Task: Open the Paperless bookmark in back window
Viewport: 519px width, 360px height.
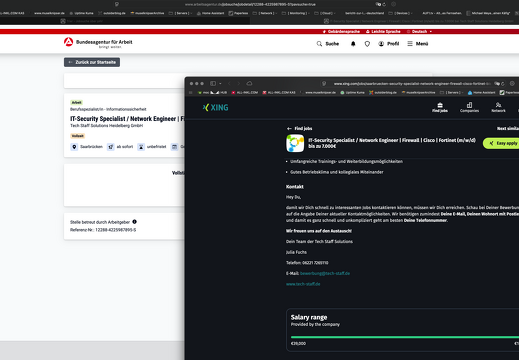Action: point(238,13)
